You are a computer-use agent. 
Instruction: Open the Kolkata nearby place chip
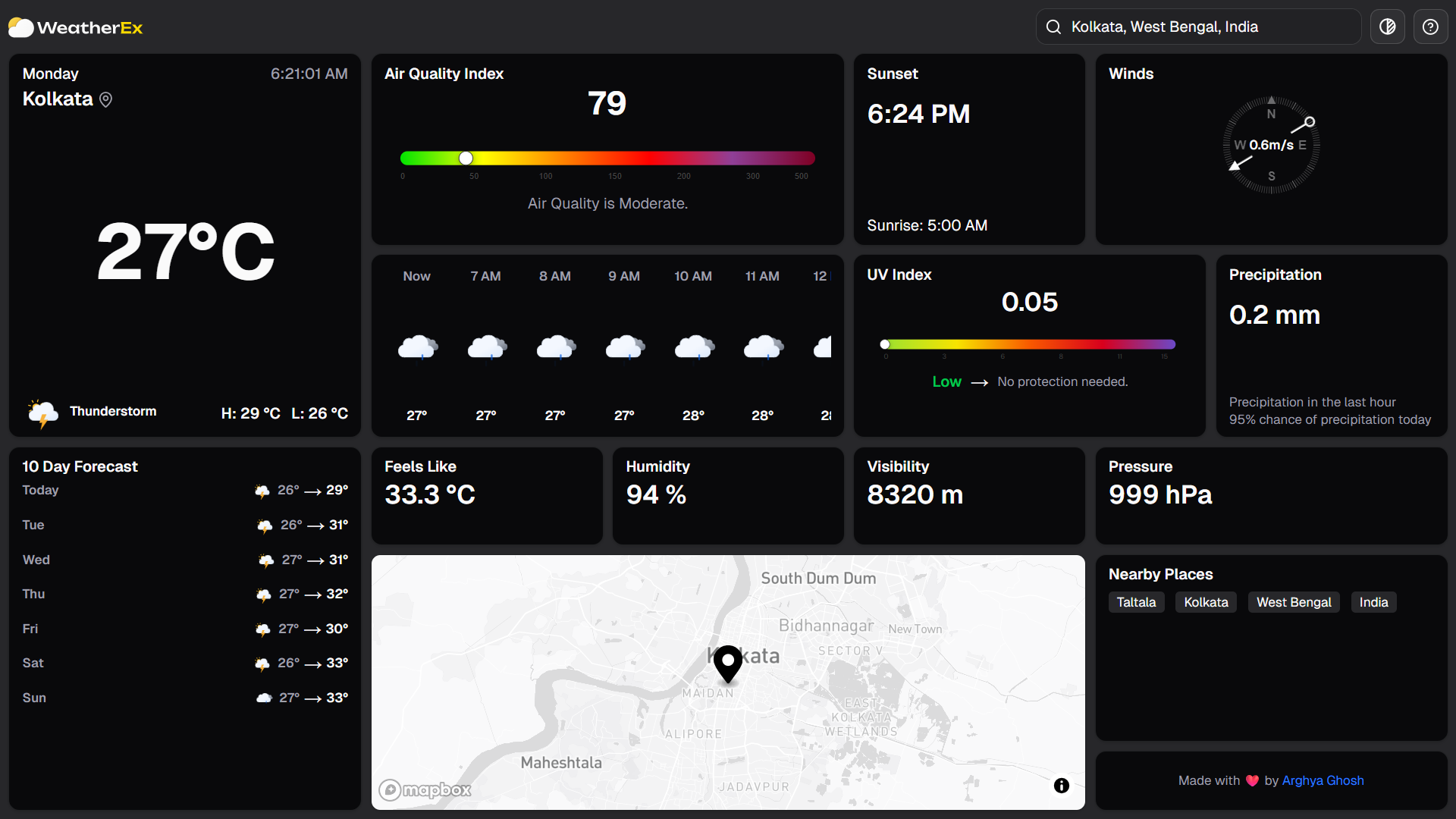(x=1206, y=602)
